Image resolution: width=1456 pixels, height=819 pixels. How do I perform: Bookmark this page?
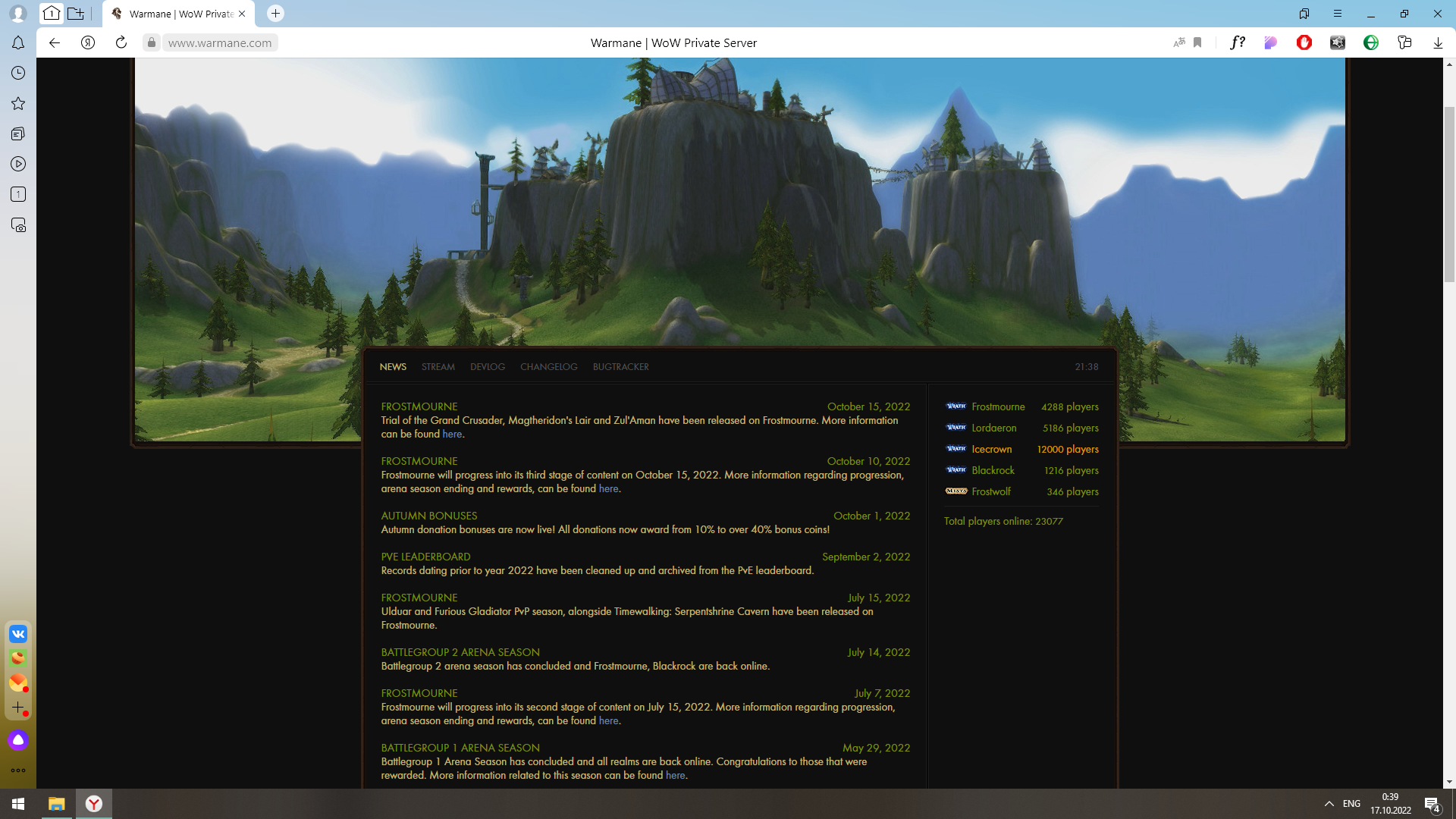(1197, 42)
